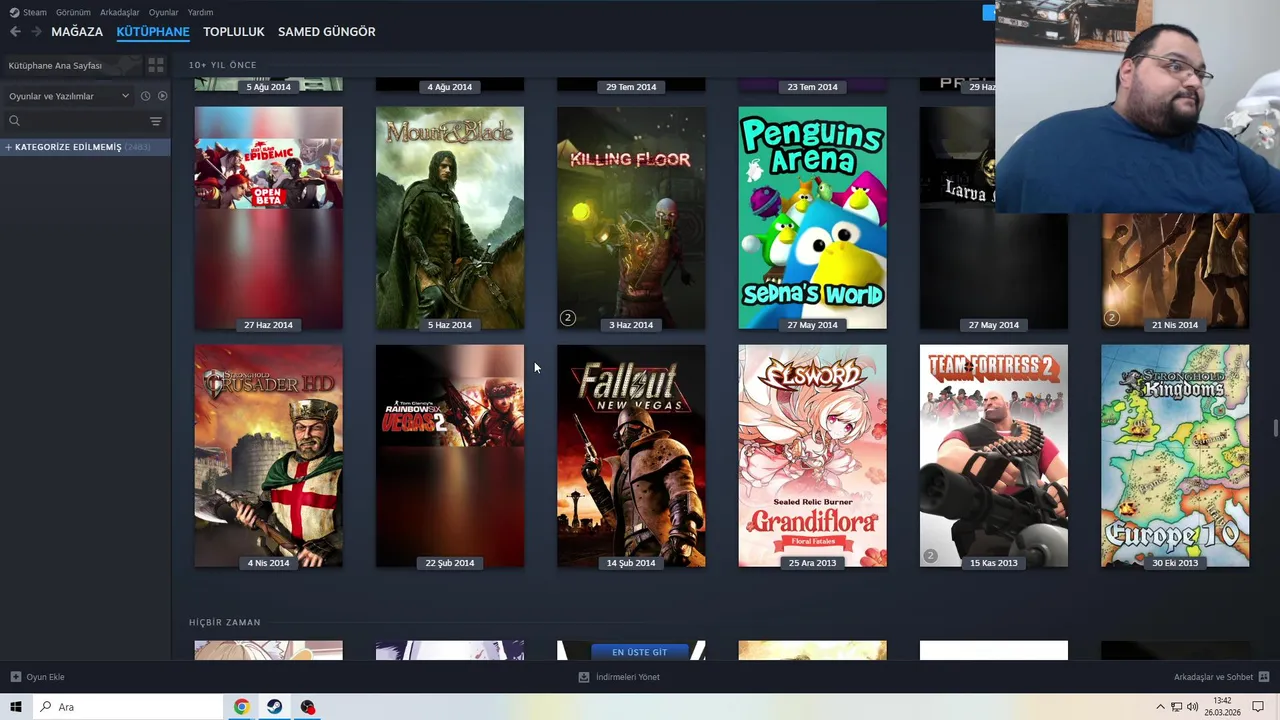Open the Oyunlar menu
This screenshot has height=720, width=1280.
click(163, 12)
